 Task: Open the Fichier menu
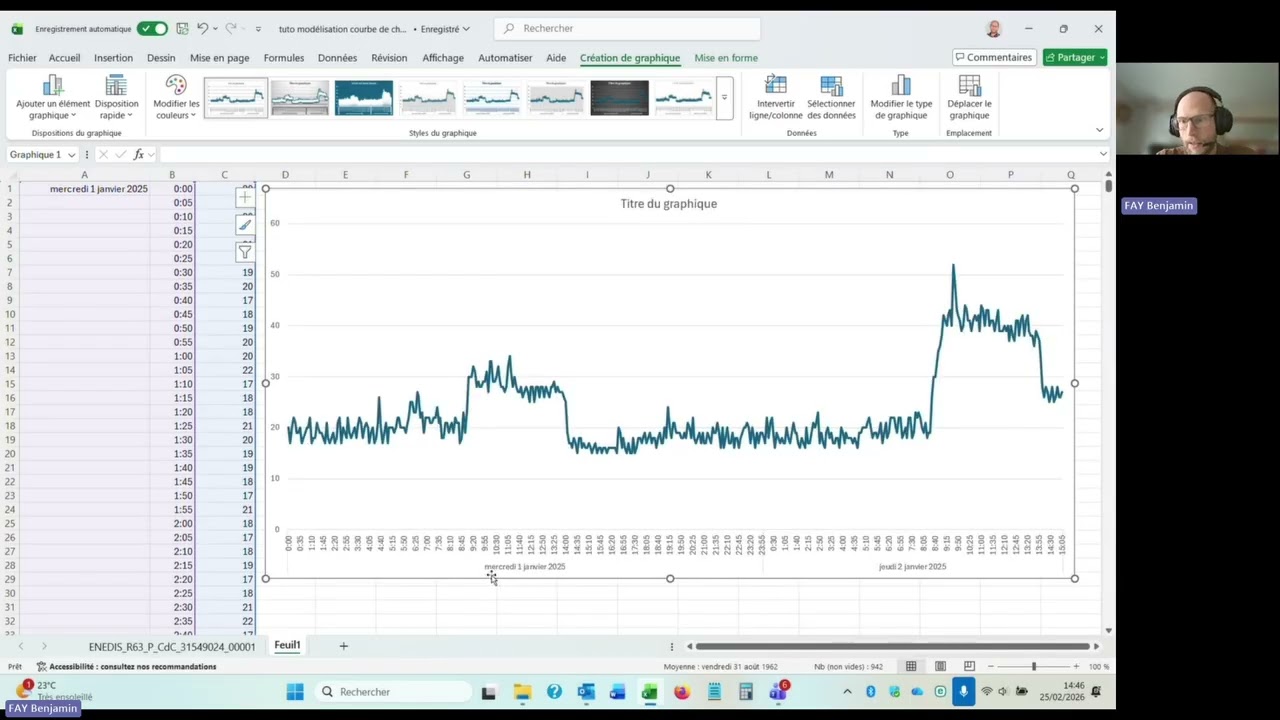click(x=22, y=58)
